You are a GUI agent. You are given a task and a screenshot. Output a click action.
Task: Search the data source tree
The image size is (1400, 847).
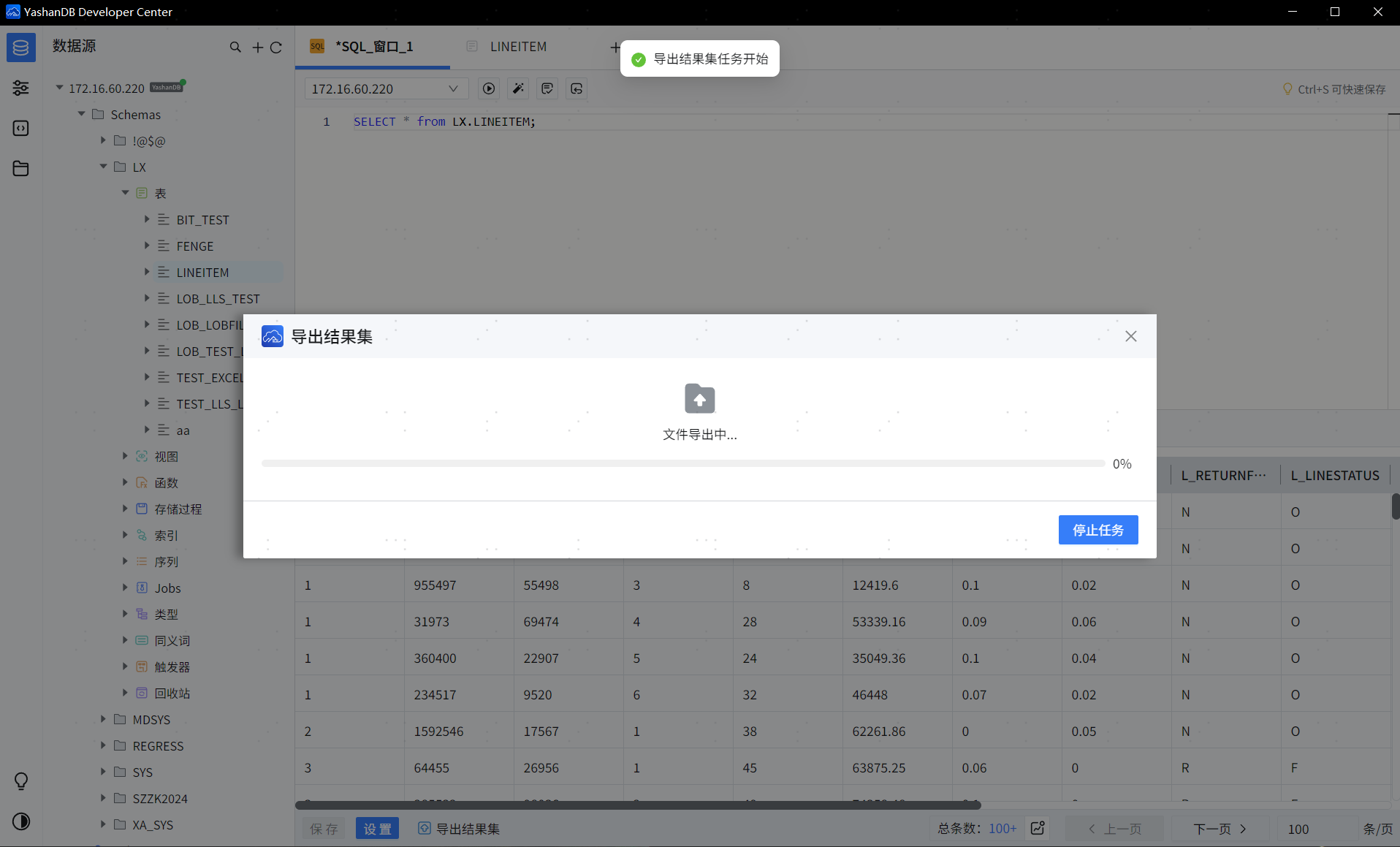click(235, 47)
